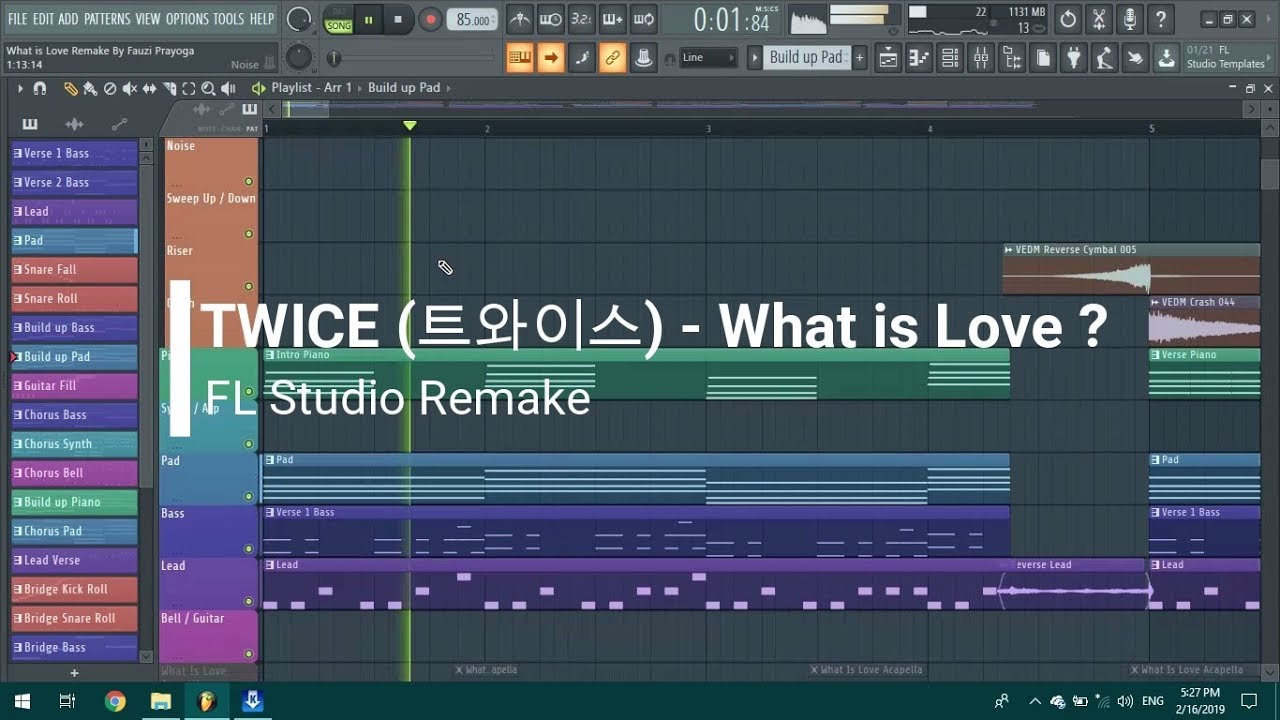Open the plugin picker plug icon
This screenshot has width=1280, height=720.
[1074, 58]
